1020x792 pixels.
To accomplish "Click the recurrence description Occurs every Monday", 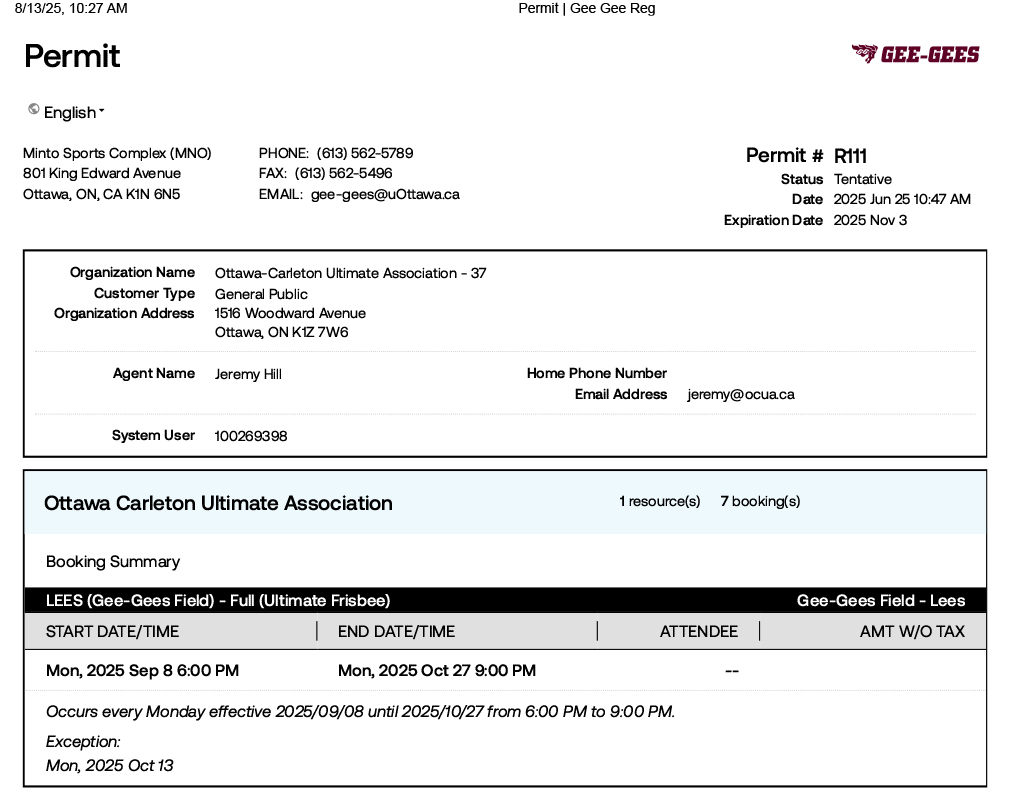I will (360, 711).
